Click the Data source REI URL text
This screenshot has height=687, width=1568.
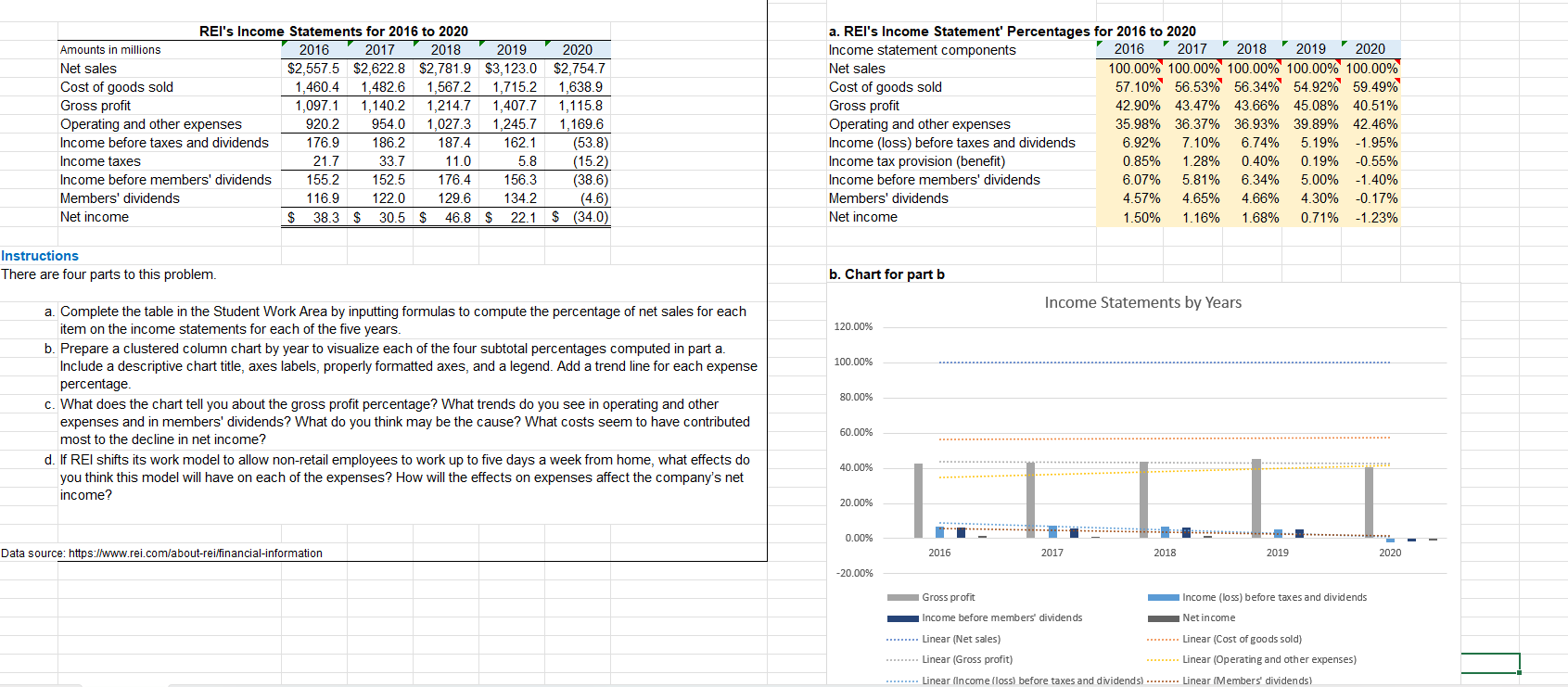[x=162, y=553]
